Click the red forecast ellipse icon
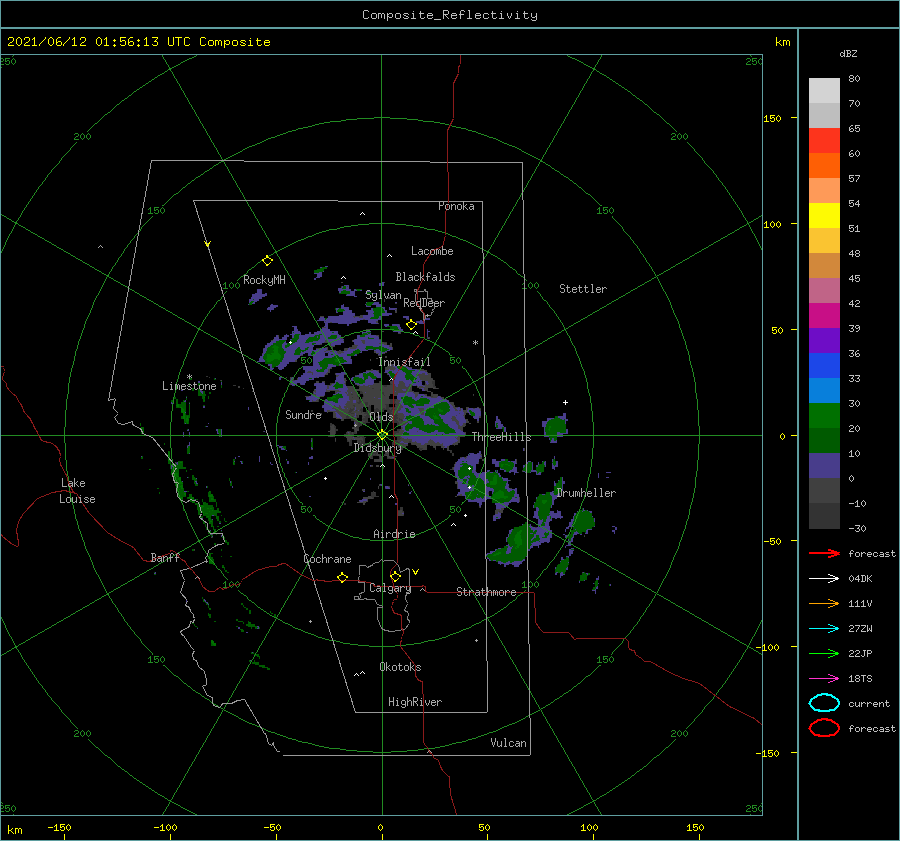900x841 pixels. (824, 728)
